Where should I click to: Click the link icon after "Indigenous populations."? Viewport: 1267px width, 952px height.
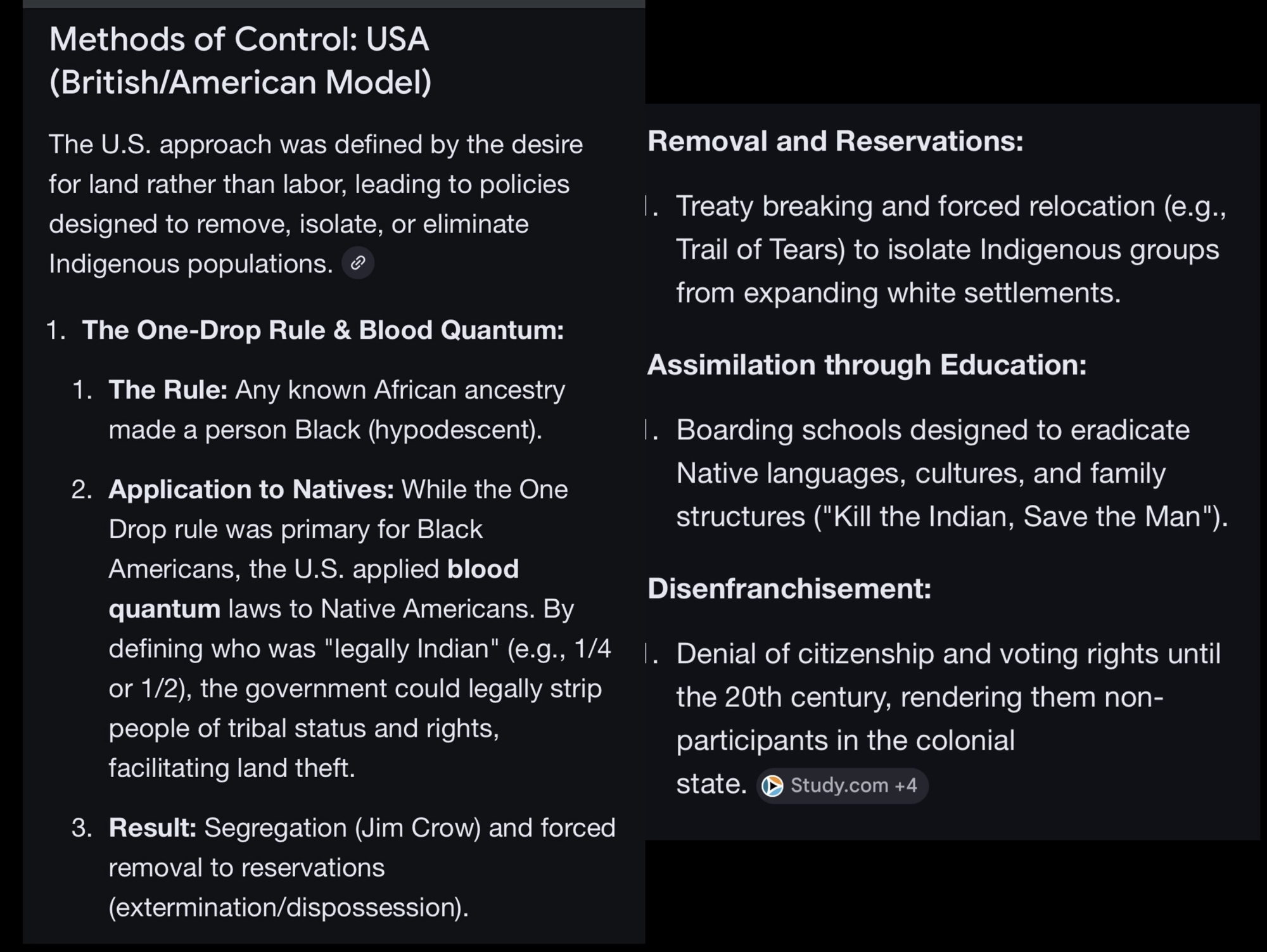pos(358,263)
